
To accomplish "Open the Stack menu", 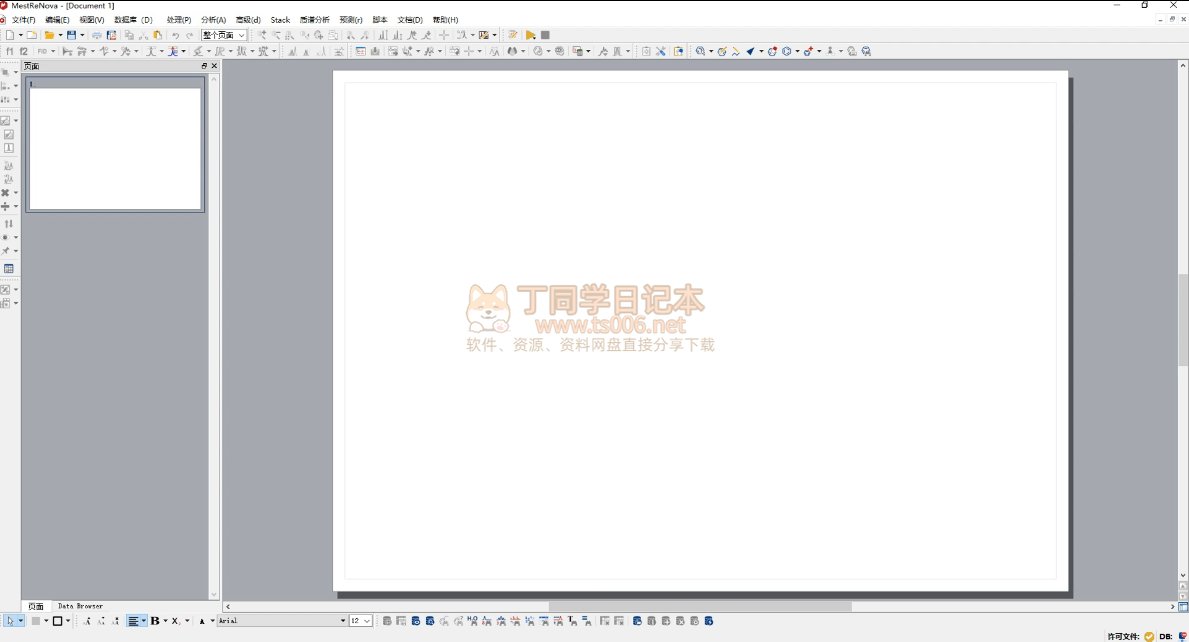I will coord(281,20).
